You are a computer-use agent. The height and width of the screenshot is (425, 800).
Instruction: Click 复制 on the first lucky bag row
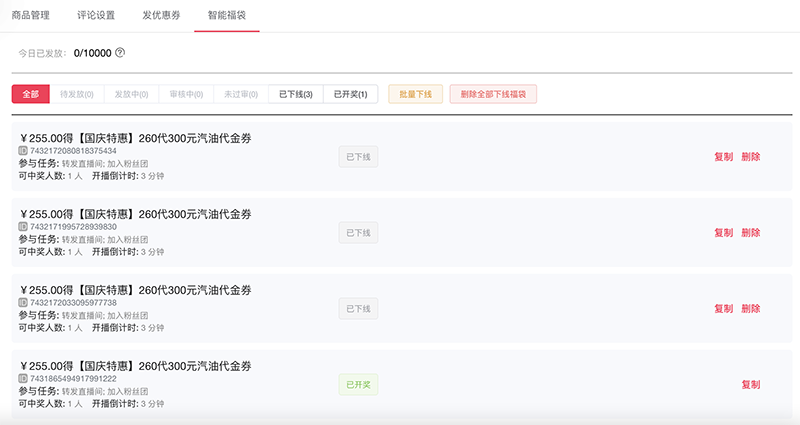(723, 157)
